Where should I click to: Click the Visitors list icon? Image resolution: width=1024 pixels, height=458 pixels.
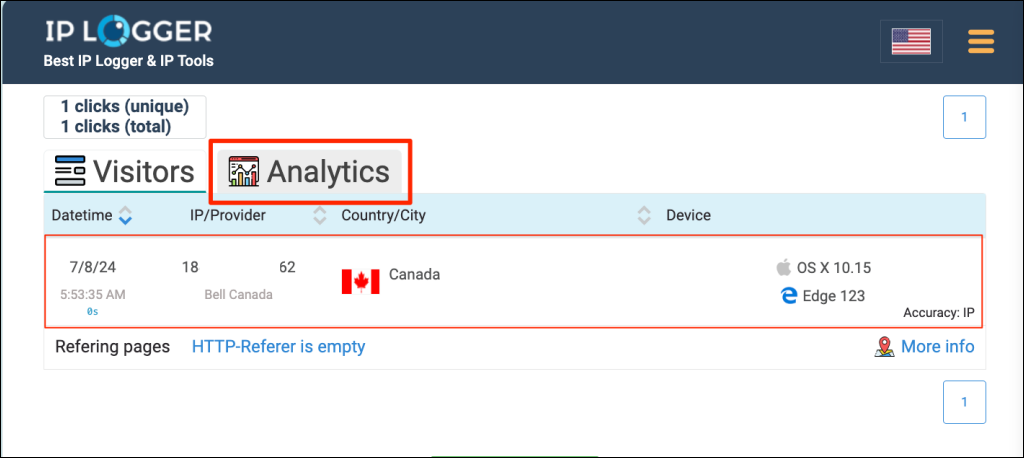pos(67,172)
